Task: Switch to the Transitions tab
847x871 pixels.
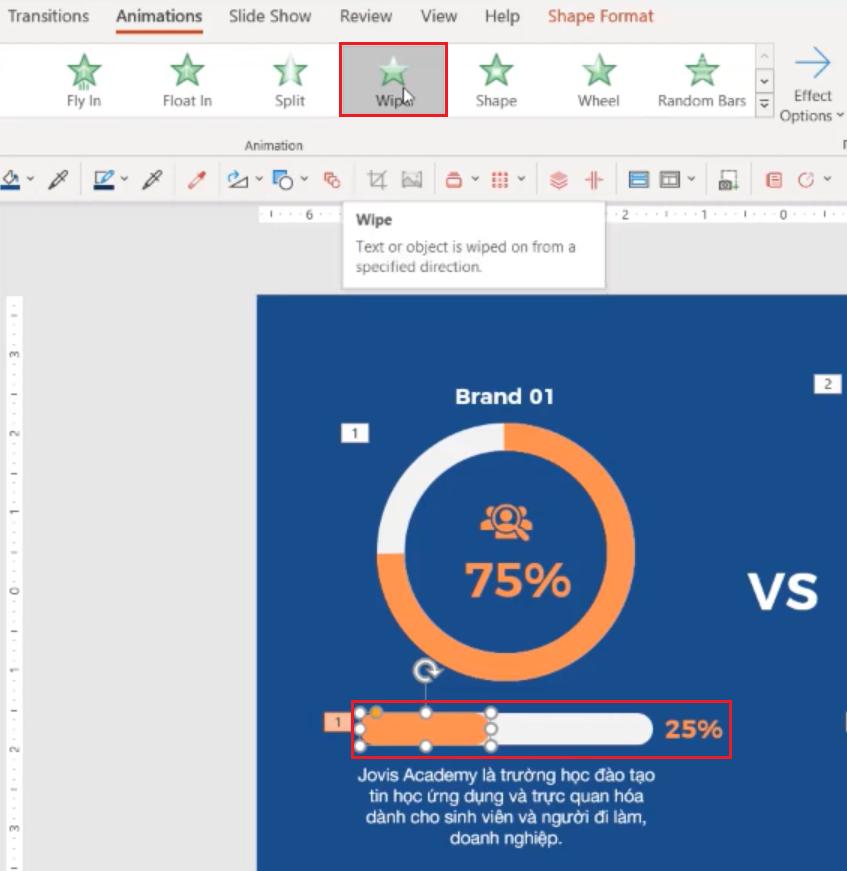Action: [x=48, y=16]
